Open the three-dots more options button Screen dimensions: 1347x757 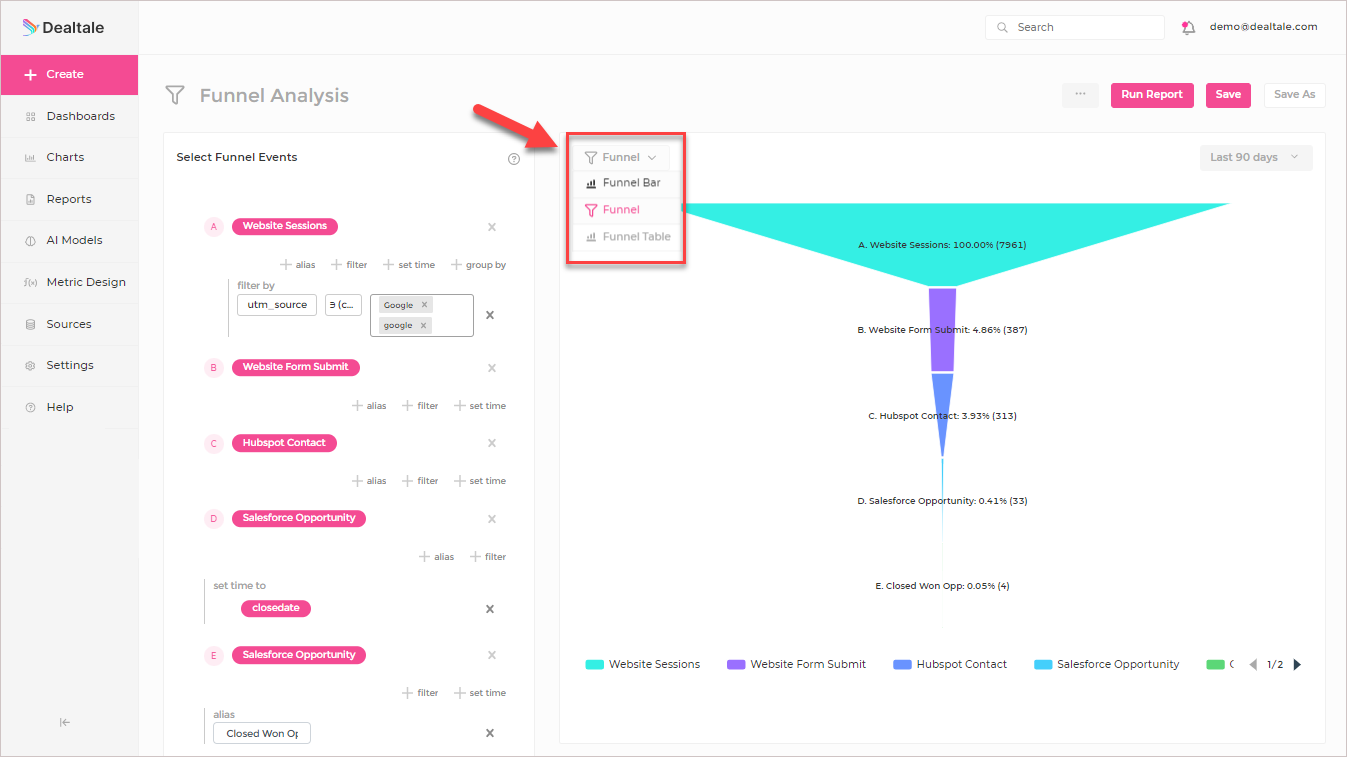[x=1080, y=94]
